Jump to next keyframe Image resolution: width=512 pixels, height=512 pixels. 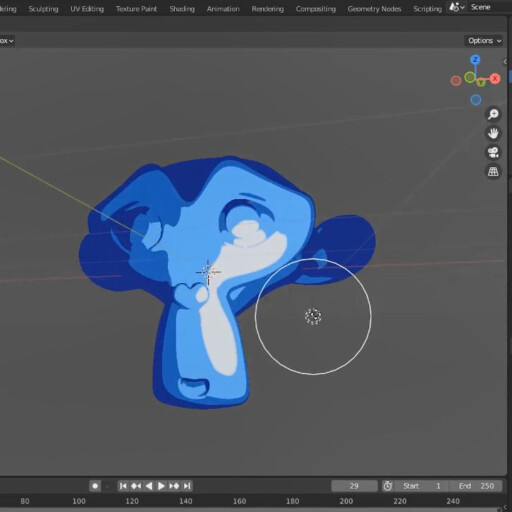[174, 486]
